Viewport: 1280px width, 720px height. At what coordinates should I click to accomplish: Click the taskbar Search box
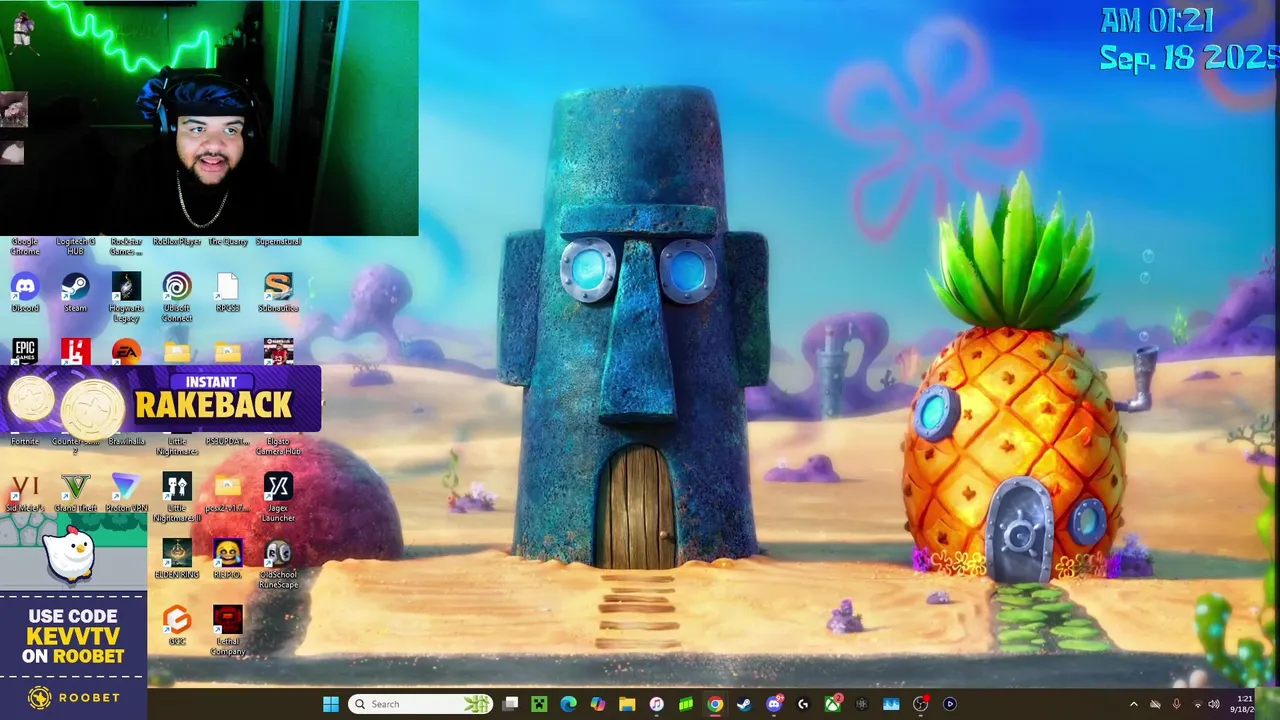point(419,704)
